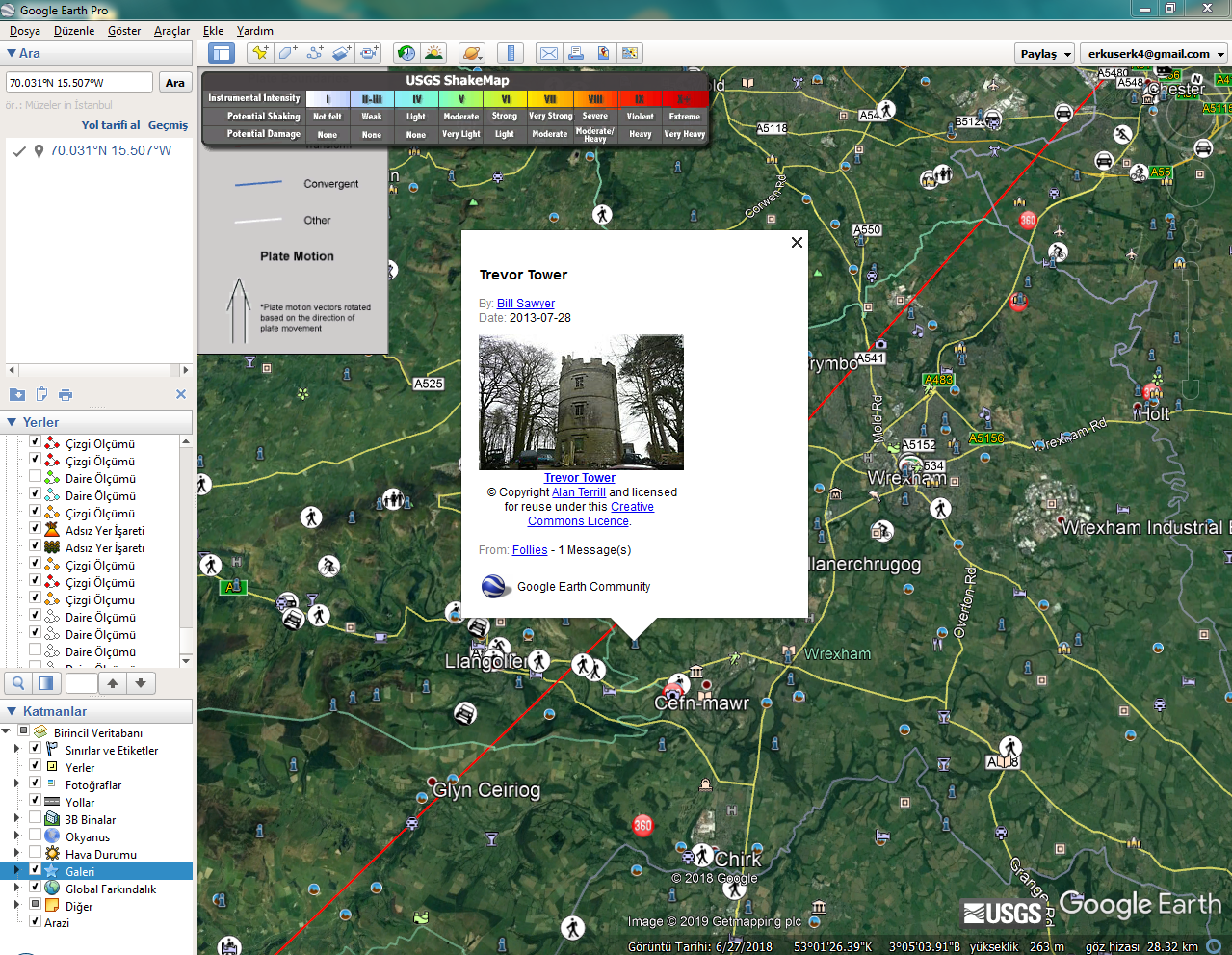This screenshot has width=1232, height=955.
Task: Open the Ekle menu
Action: click(x=213, y=31)
